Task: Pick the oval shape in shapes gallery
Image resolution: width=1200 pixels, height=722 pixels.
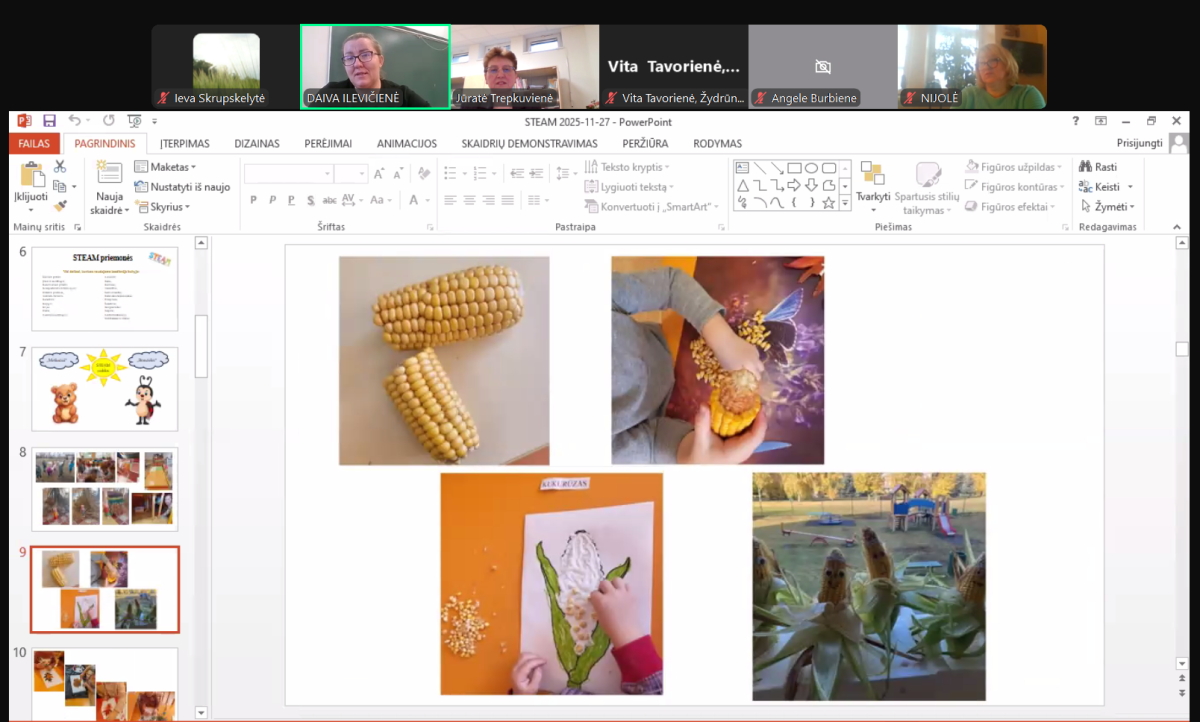Action: click(811, 168)
